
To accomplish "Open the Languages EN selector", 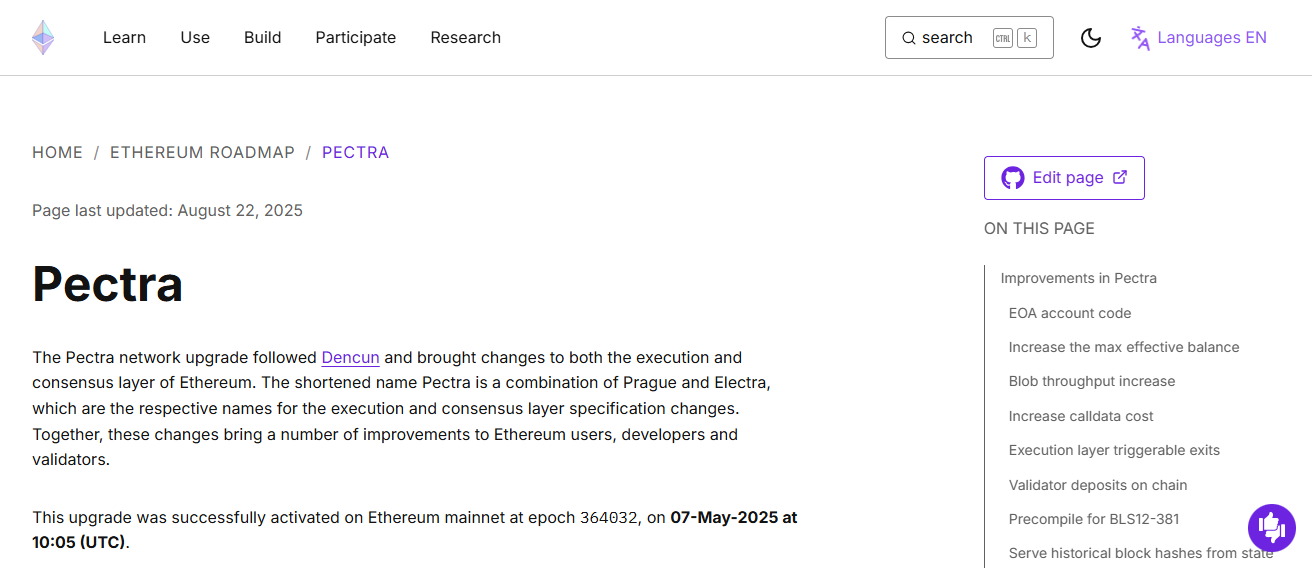I will point(1199,38).
